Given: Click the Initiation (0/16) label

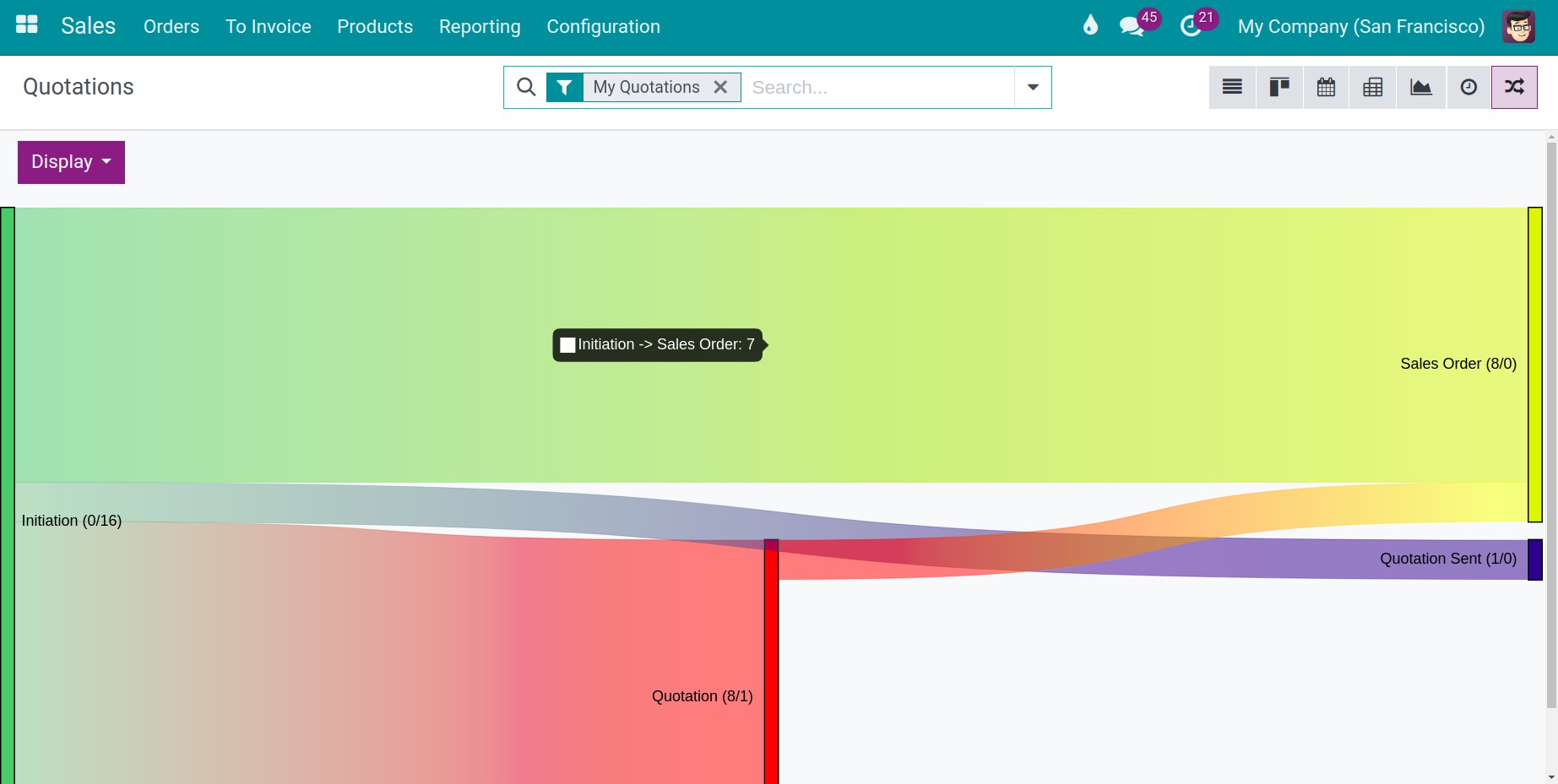Looking at the screenshot, I should click(x=72, y=521).
